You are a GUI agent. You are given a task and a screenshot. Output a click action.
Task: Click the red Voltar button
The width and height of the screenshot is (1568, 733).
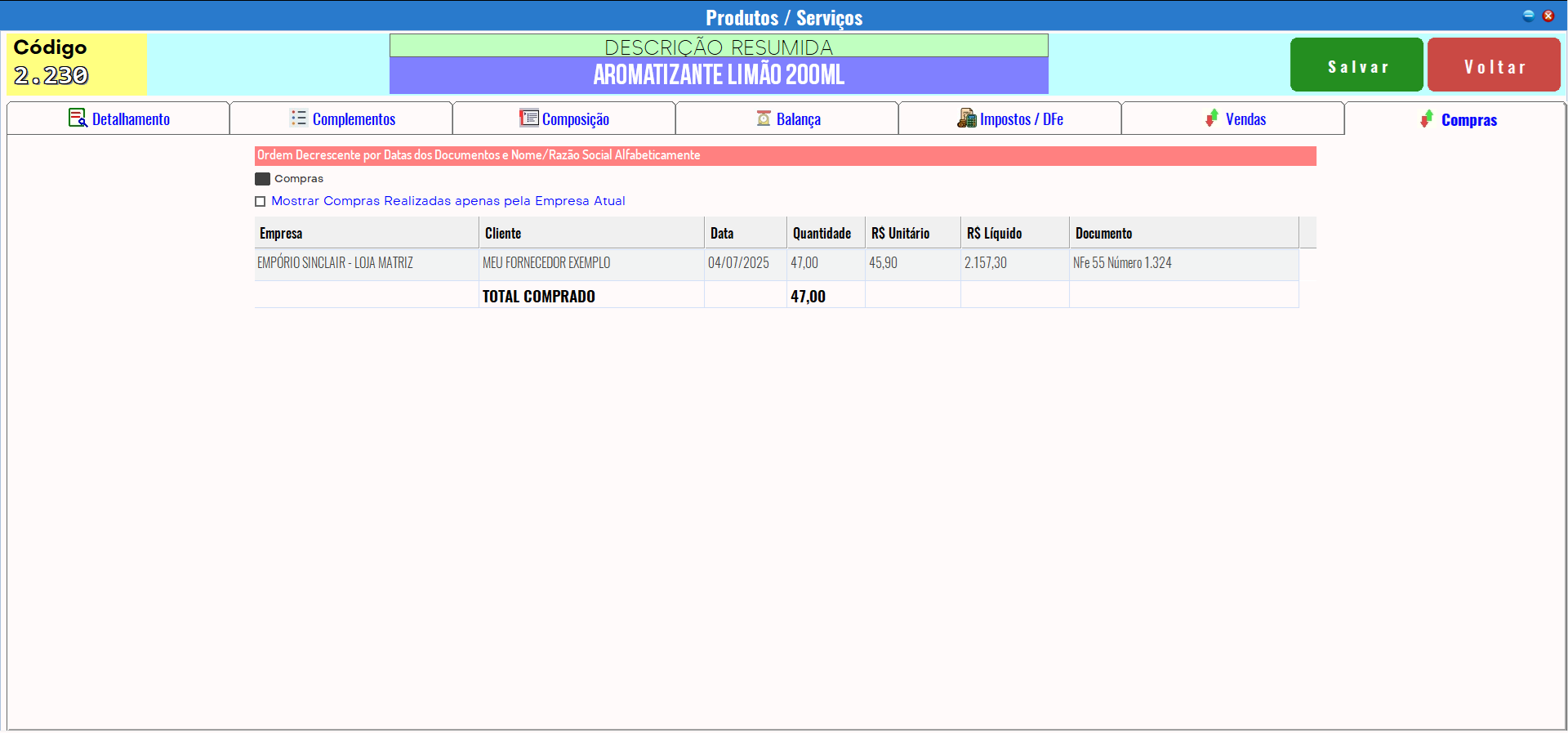point(1494,65)
